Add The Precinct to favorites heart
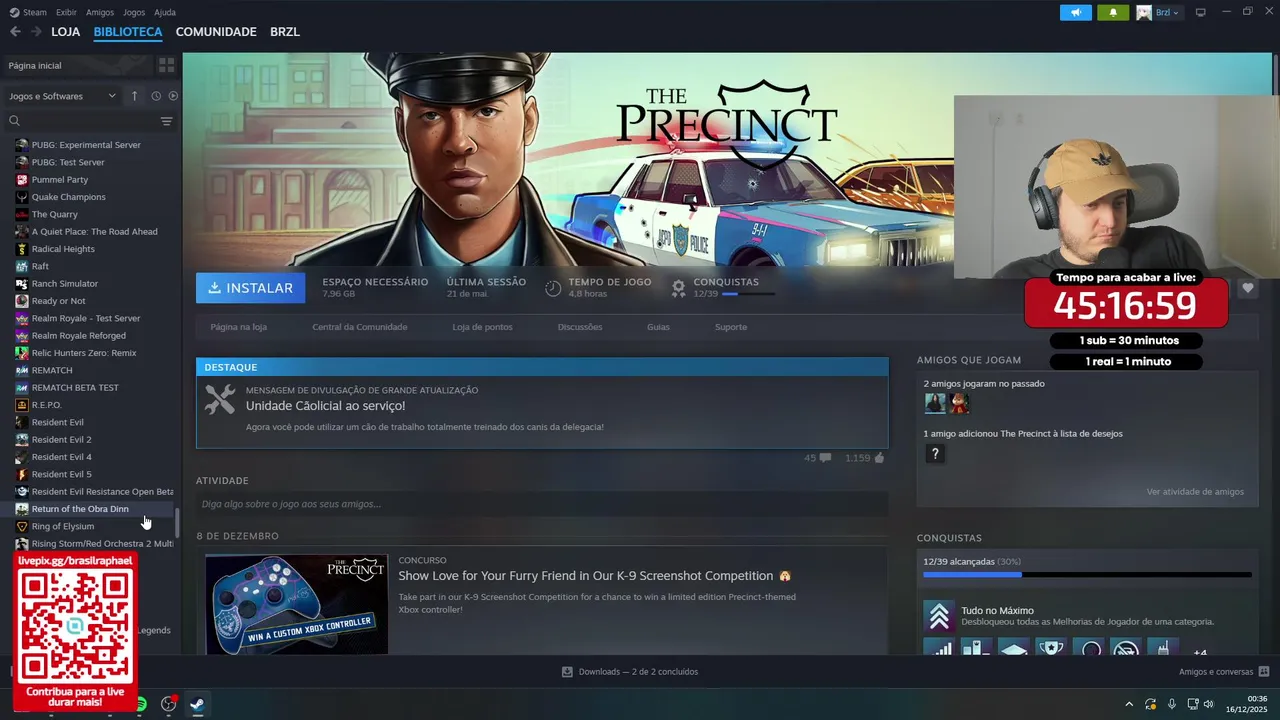 1247,288
